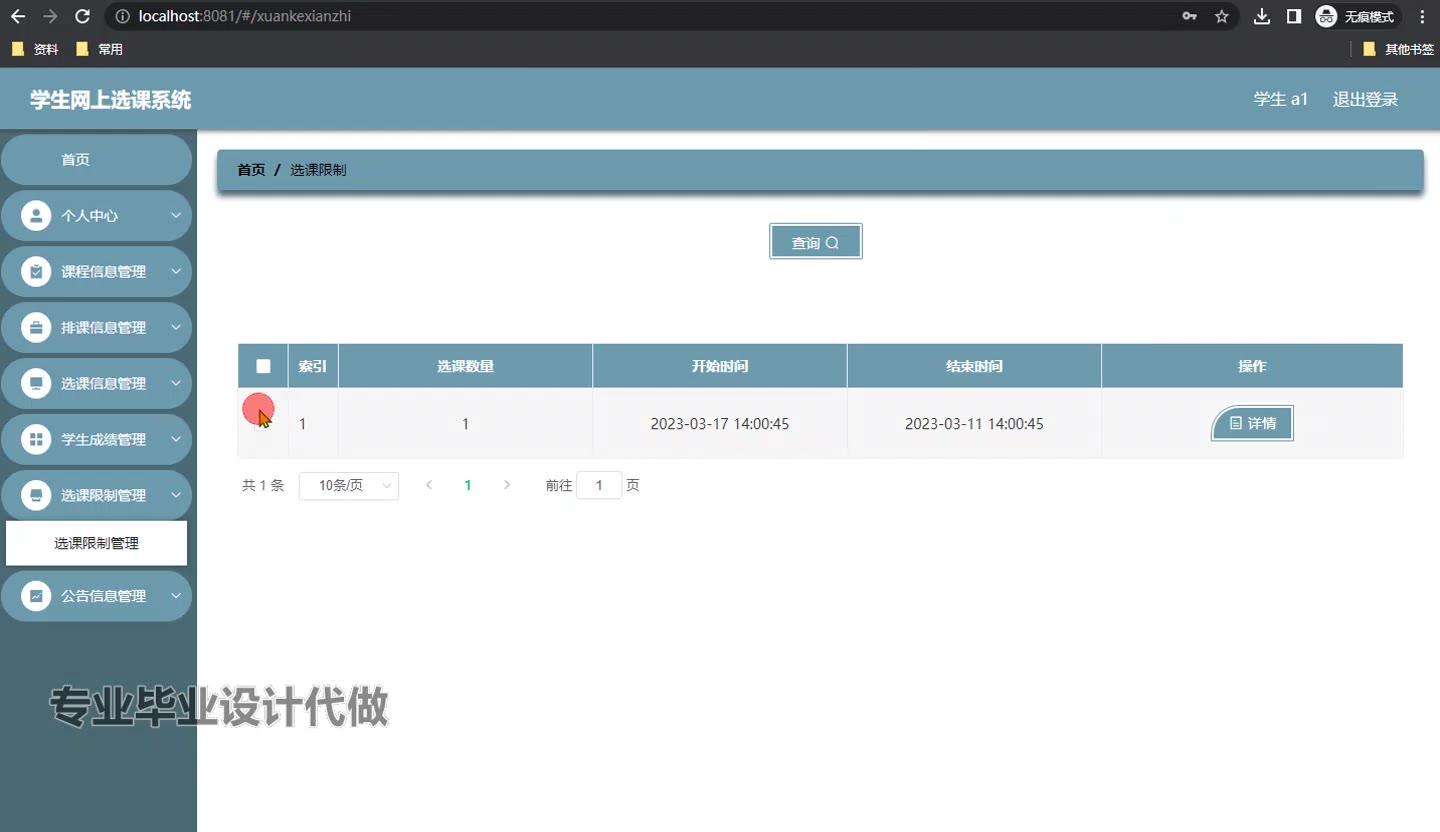Open the browser downloads icon

point(1262,16)
